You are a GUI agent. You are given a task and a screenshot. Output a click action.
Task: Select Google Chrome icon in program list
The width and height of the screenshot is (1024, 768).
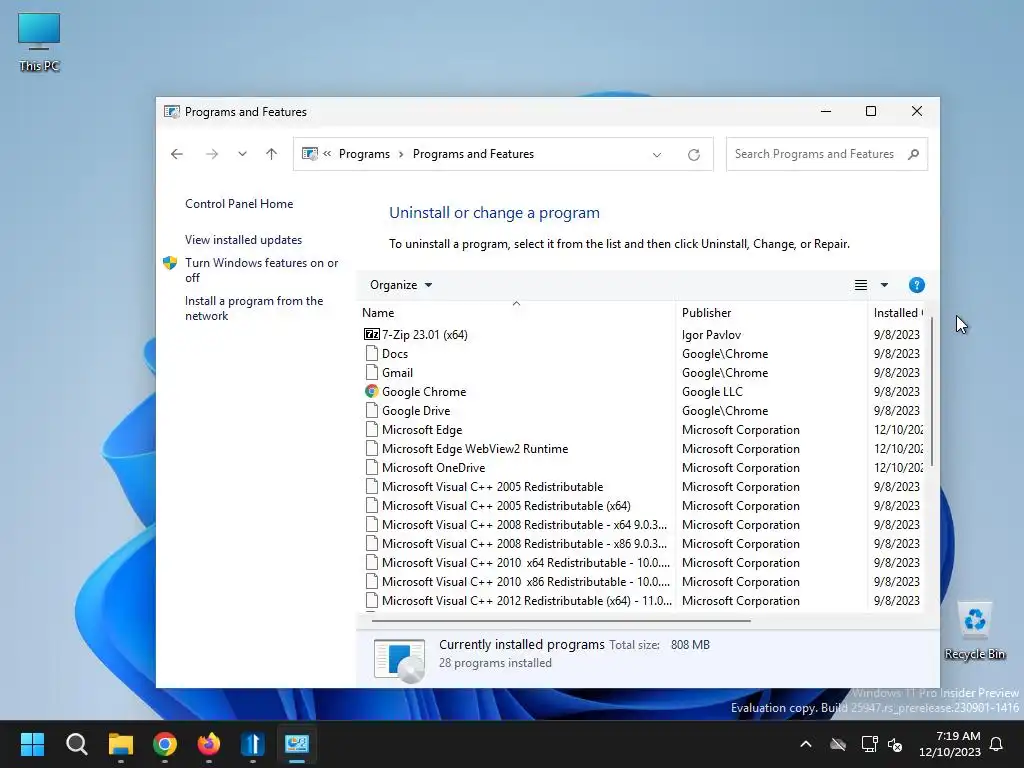click(x=372, y=392)
